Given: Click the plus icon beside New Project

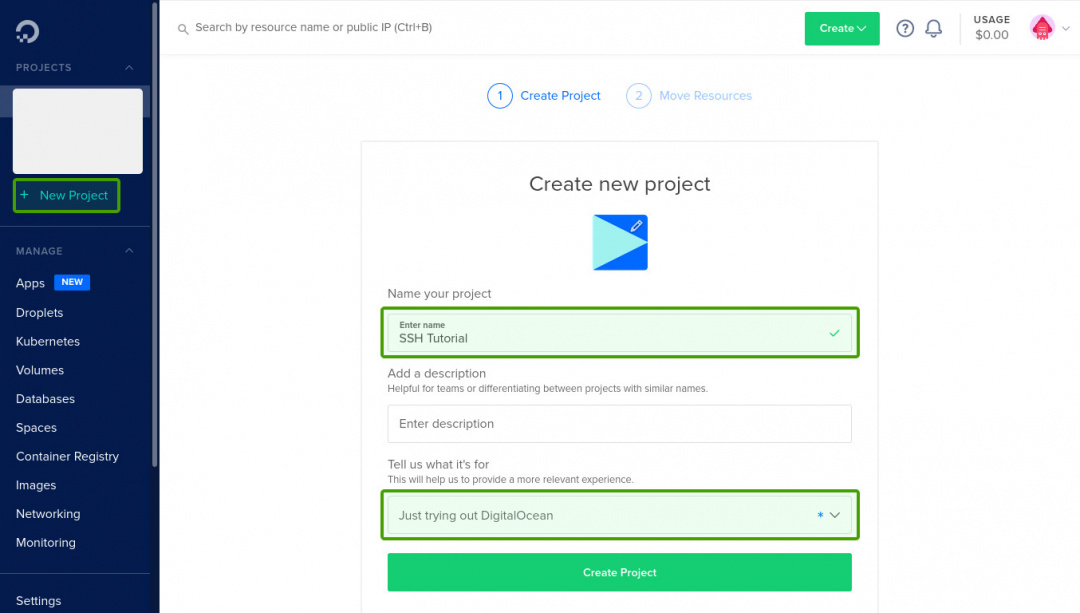Looking at the screenshot, I should pyautogui.click(x=24, y=195).
